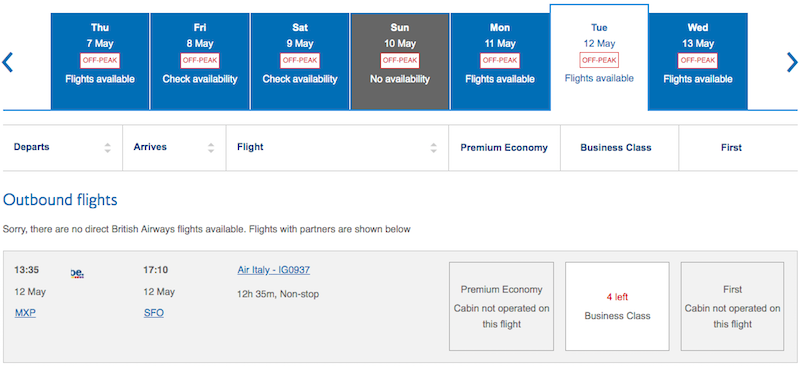Viewport: 800px width, 366px height.
Task: Select the Wed 13 May date tab
Action: pyautogui.click(x=698, y=61)
